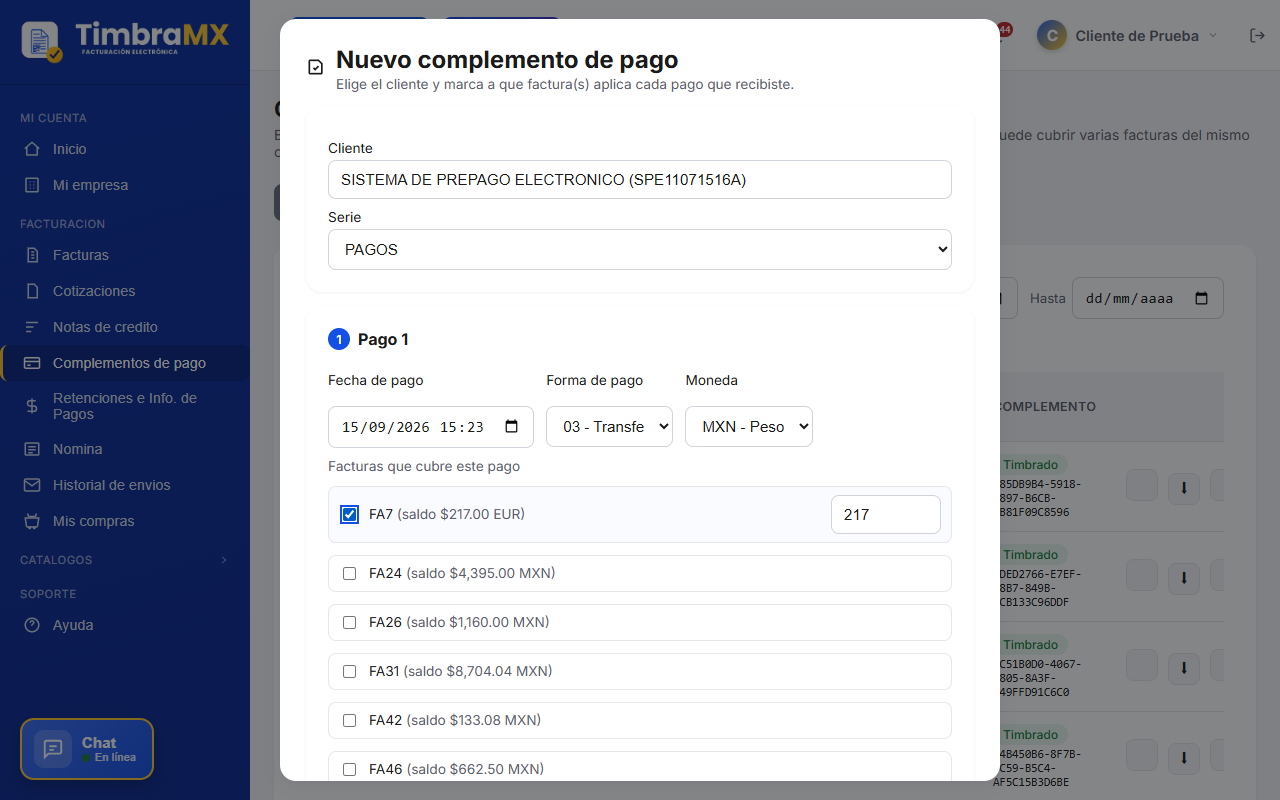Check the FA31 invoice checkbox
The image size is (1280, 800).
[x=349, y=671]
